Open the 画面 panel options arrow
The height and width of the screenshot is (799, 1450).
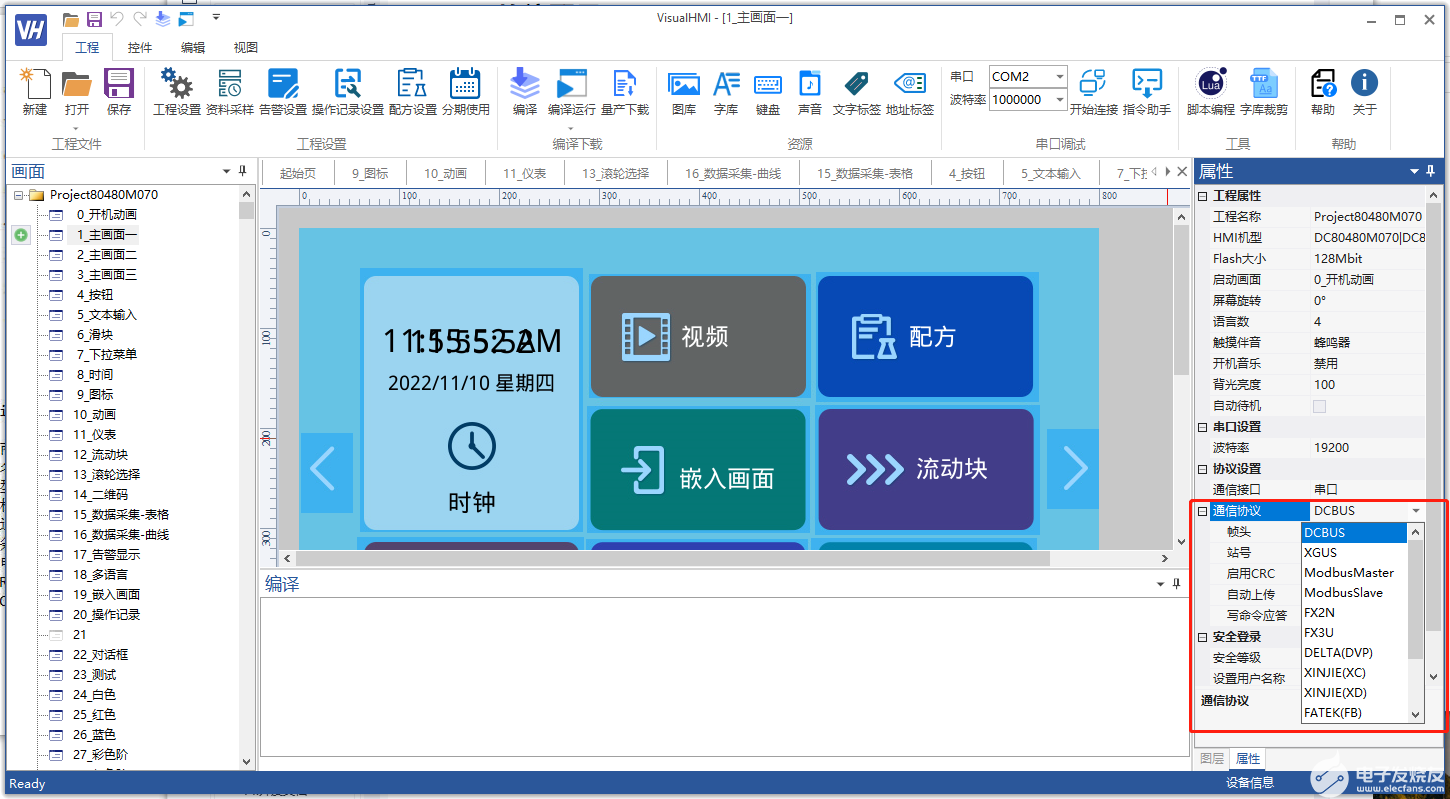[x=226, y=171]
